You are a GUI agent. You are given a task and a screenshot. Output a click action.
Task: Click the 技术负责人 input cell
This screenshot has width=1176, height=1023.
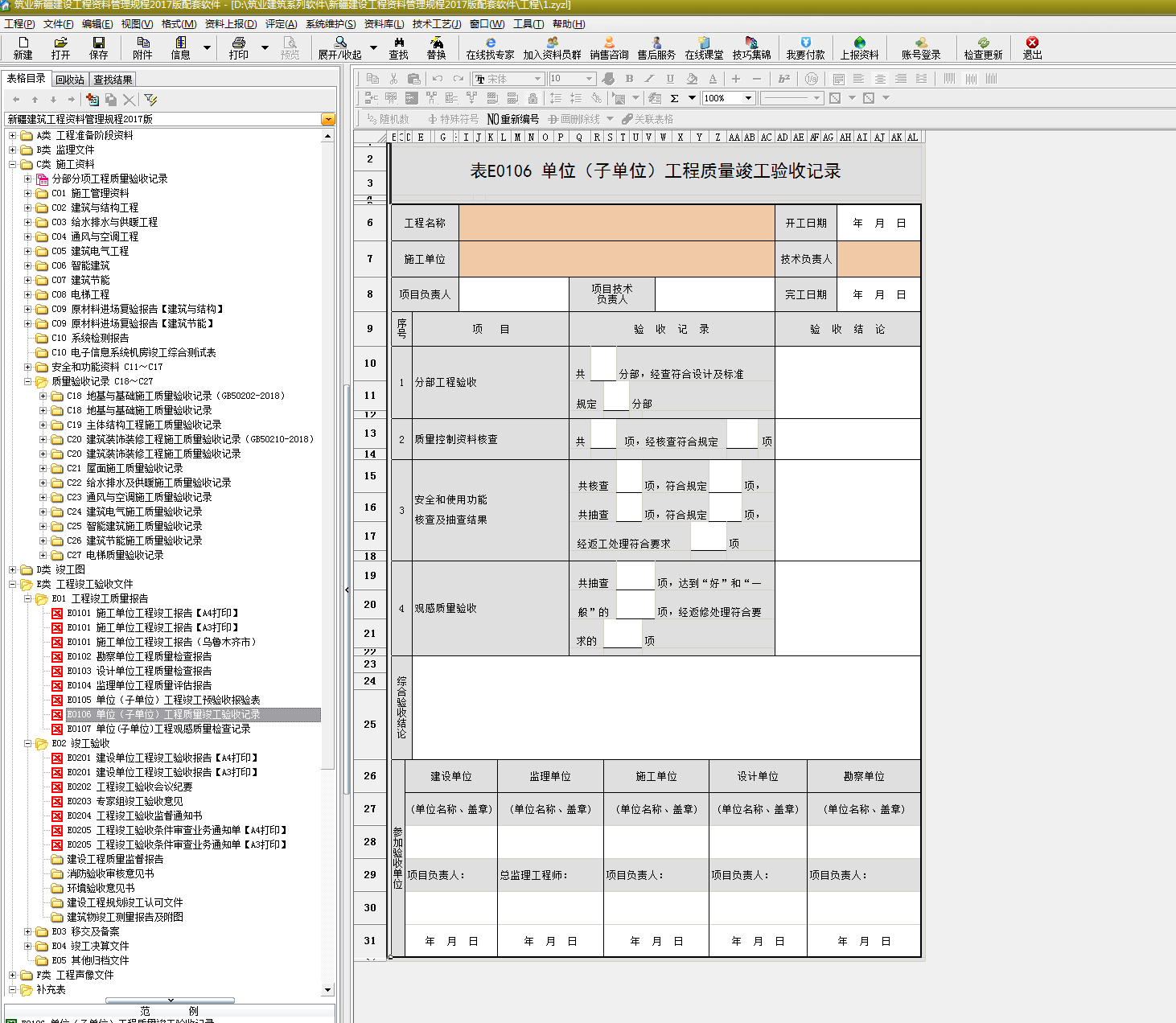(x=878, y=259)
